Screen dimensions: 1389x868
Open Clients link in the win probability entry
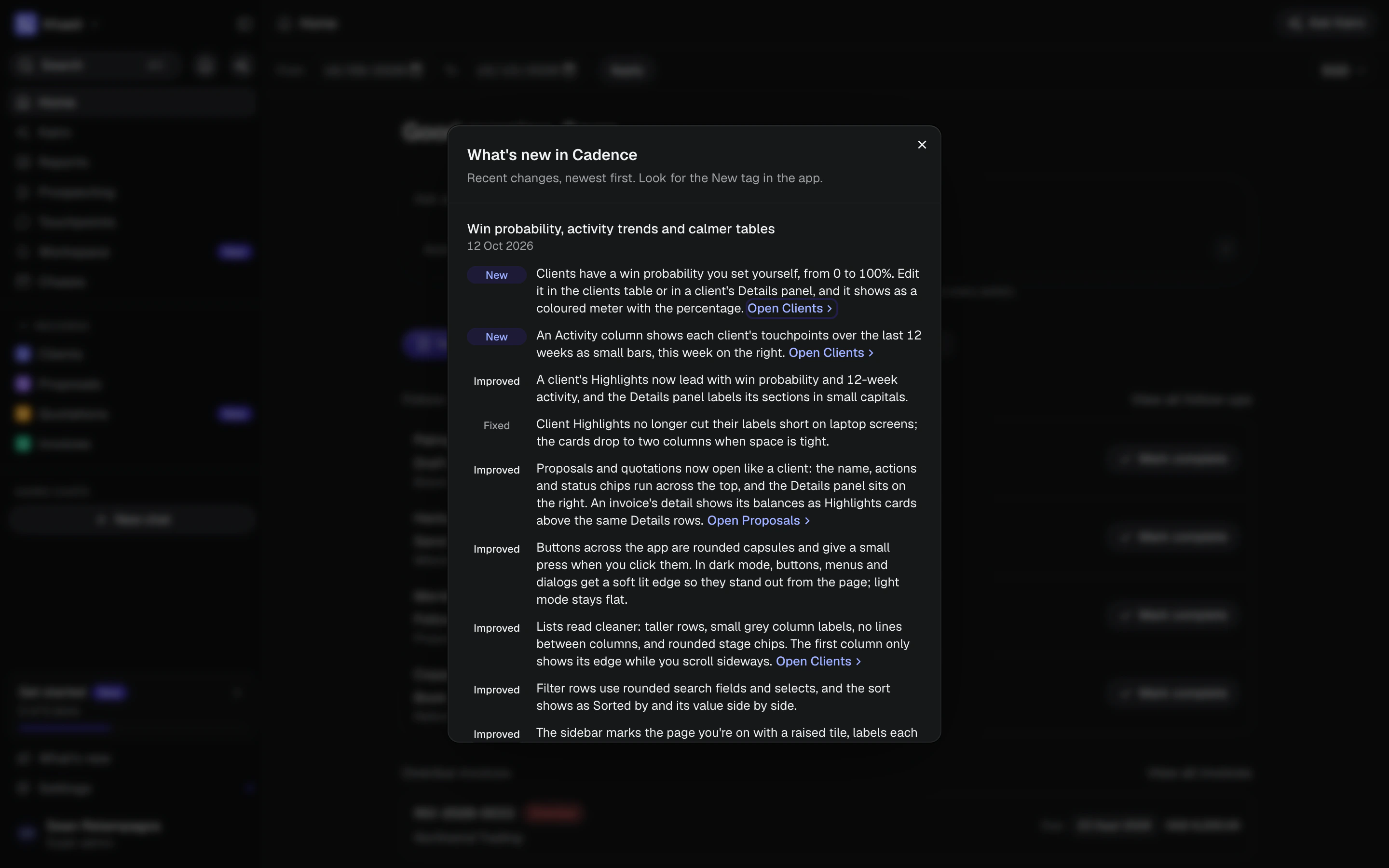[790, 308]
